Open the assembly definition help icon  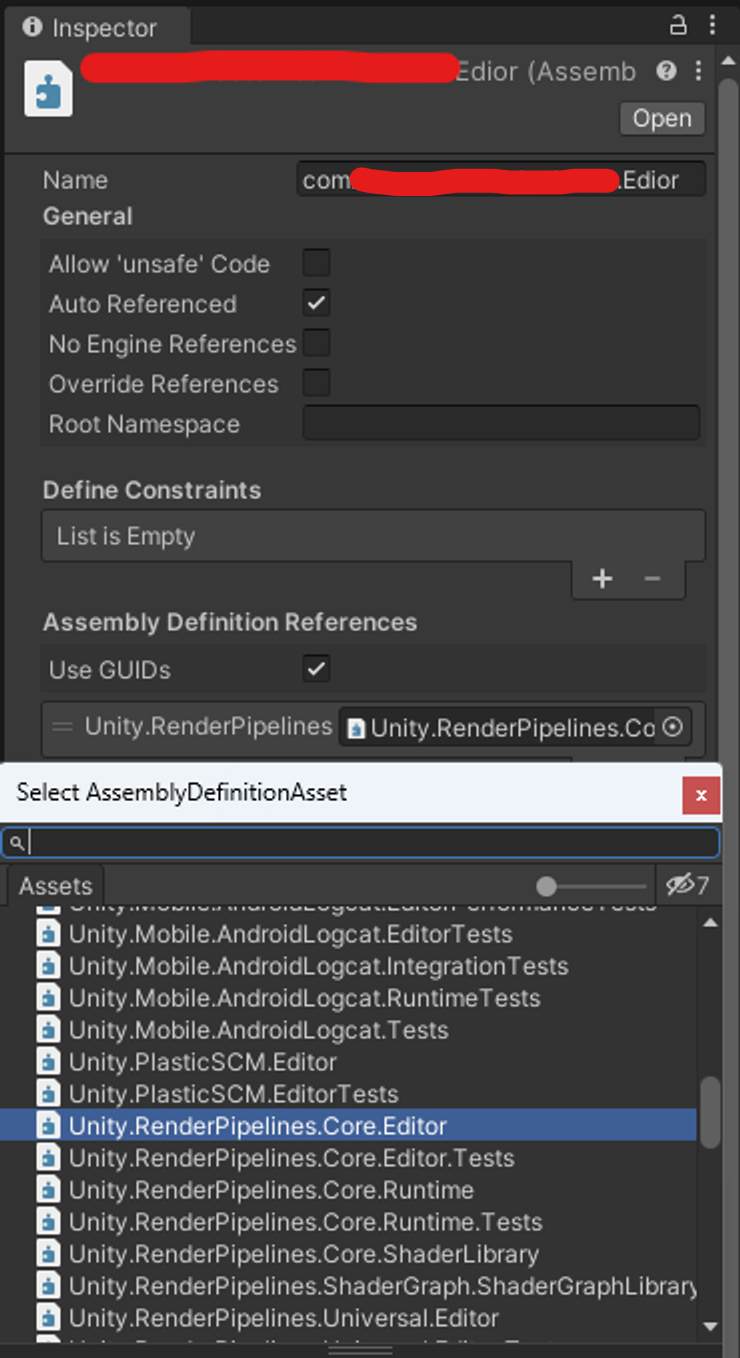[x=666, y=71]
